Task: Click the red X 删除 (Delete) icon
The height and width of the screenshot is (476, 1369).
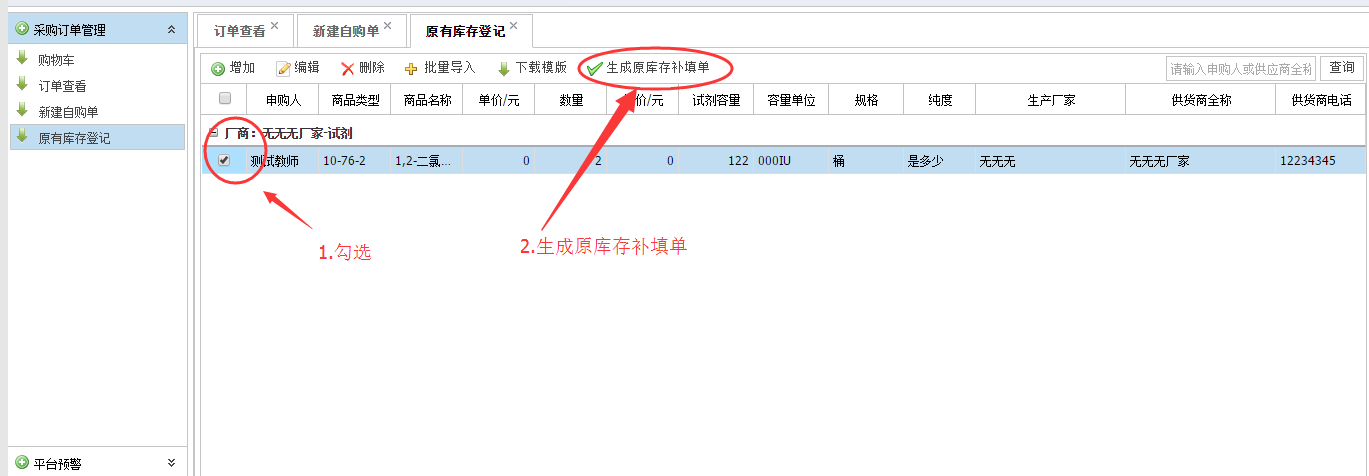Action: (x=348, y=69)
